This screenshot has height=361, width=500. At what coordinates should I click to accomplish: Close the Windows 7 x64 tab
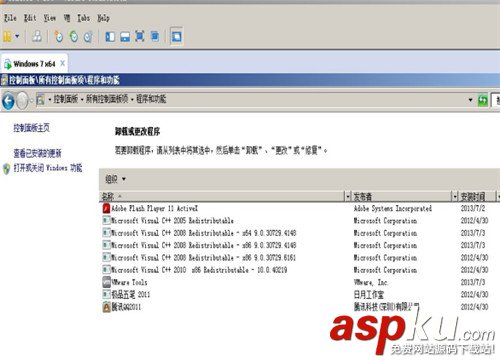coord(62,63)
